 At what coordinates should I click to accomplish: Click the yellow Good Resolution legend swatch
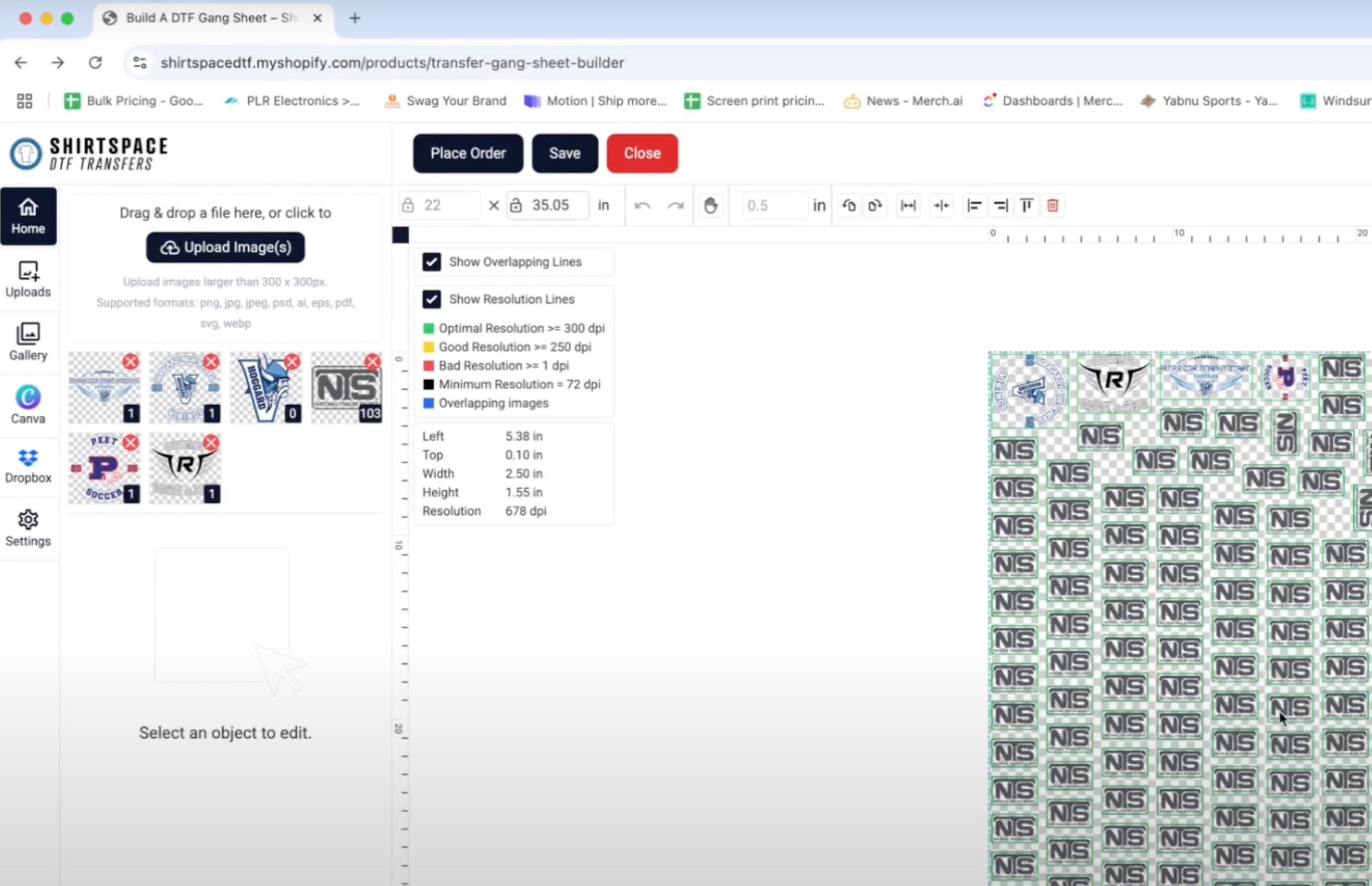[x=428, y=347]
